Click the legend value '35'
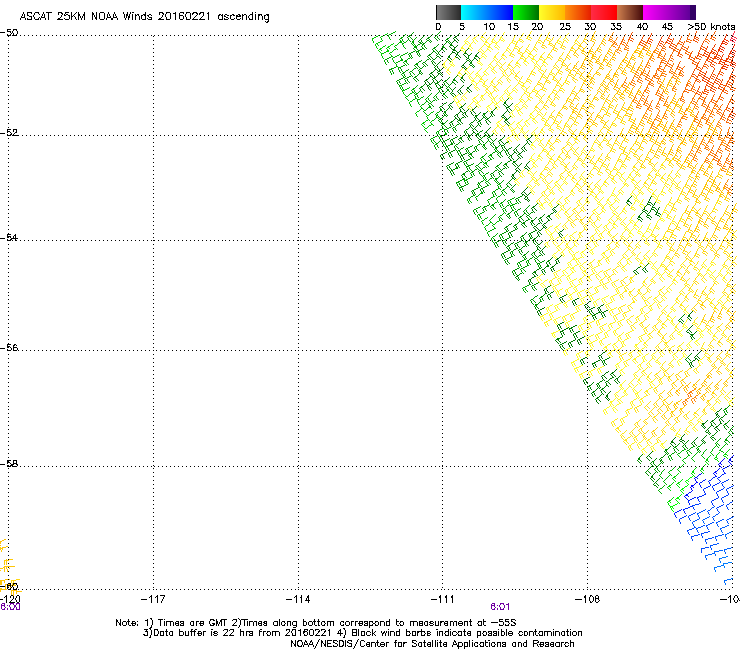740x650 pixels. click(616, 27)
